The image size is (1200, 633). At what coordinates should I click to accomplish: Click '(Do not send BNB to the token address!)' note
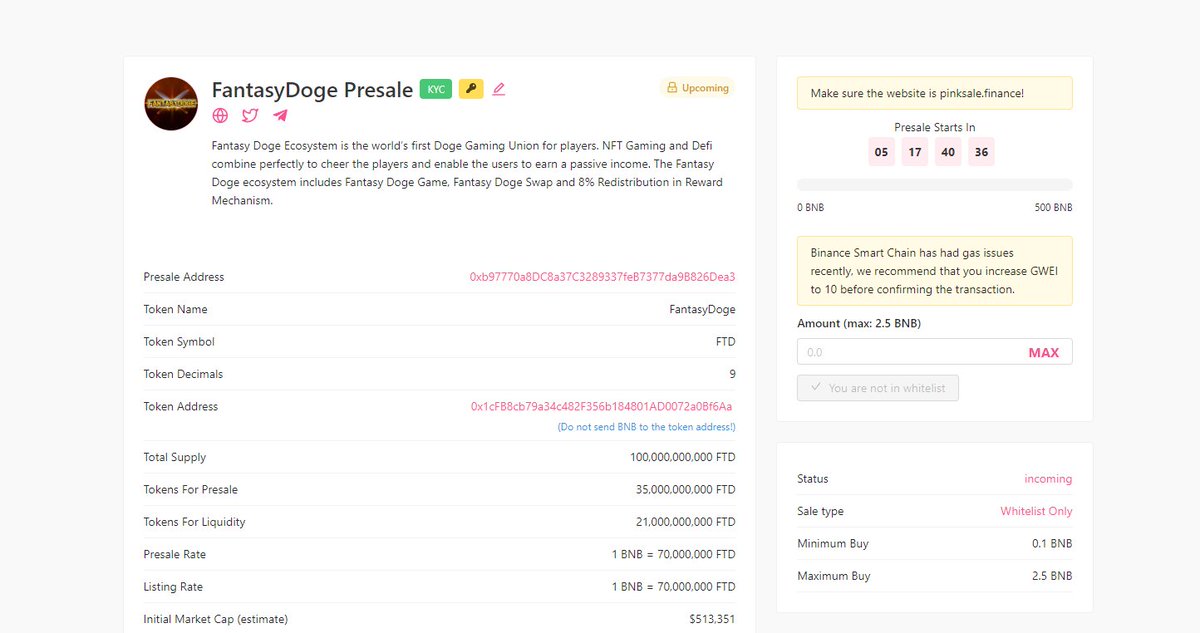point(646,427)
